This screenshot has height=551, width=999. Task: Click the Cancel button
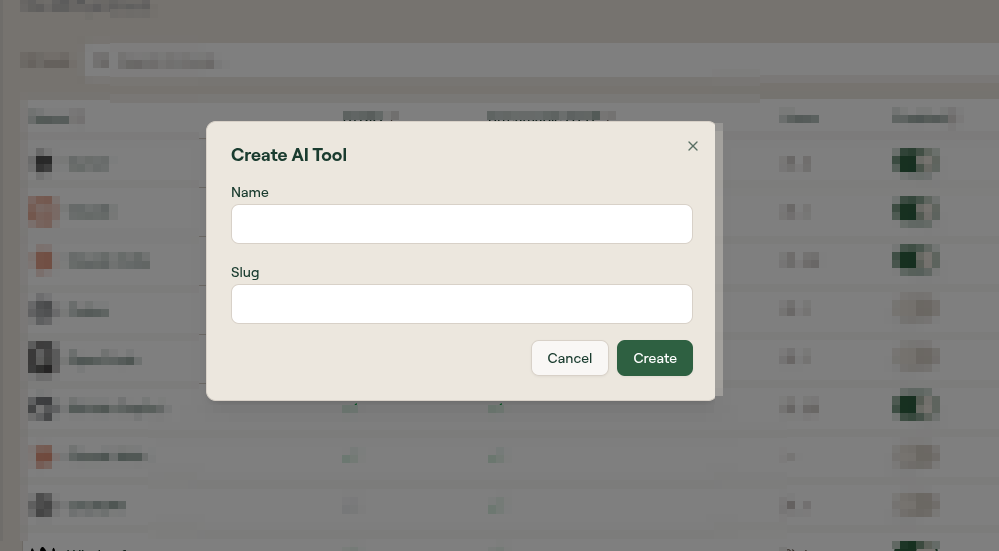[570, 358]
